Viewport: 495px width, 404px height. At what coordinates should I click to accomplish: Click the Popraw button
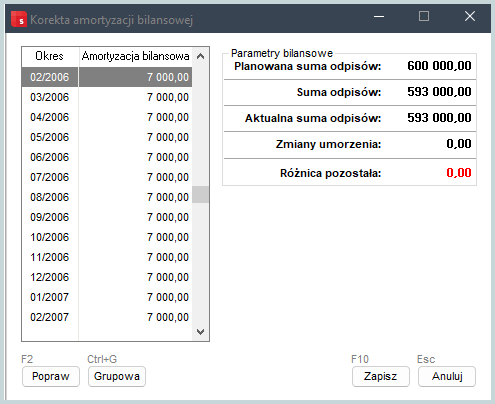51,376
